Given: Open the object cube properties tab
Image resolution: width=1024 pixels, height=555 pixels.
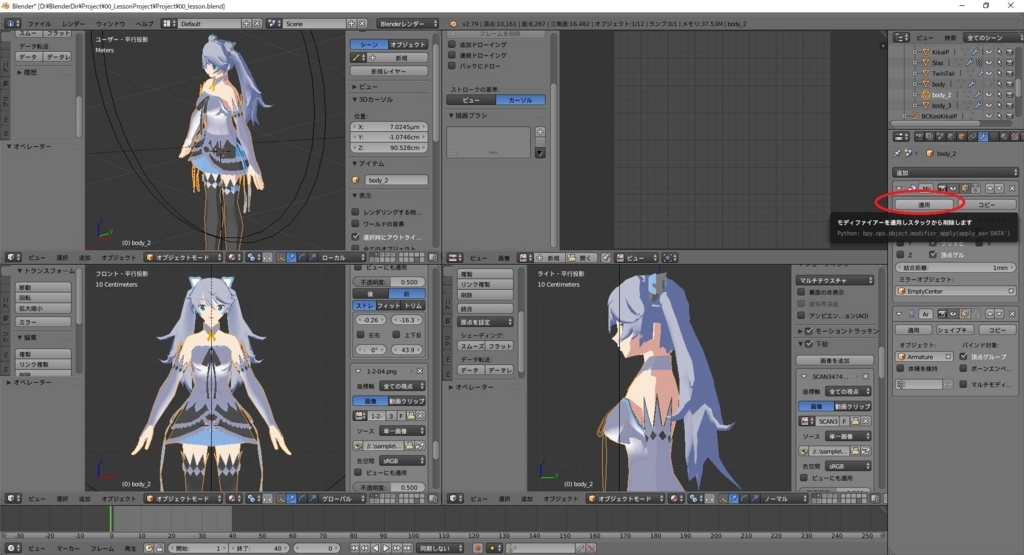Looking at the screenshot, I should (x=962, y=136).
